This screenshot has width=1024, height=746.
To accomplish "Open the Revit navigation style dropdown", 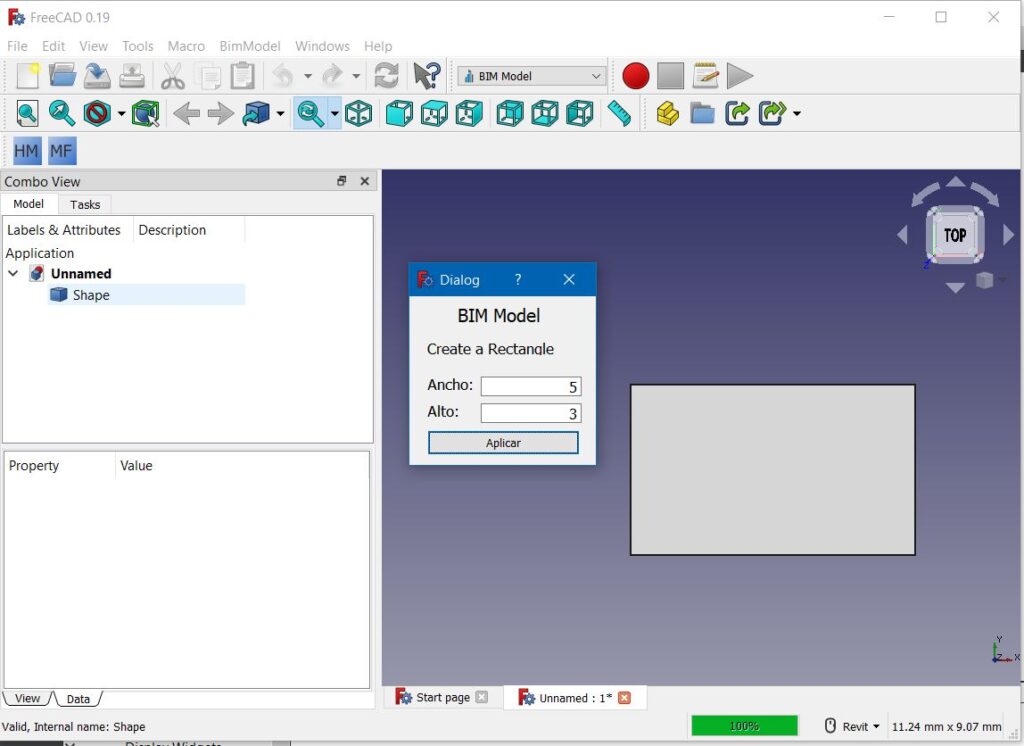I will coord(852,726).
